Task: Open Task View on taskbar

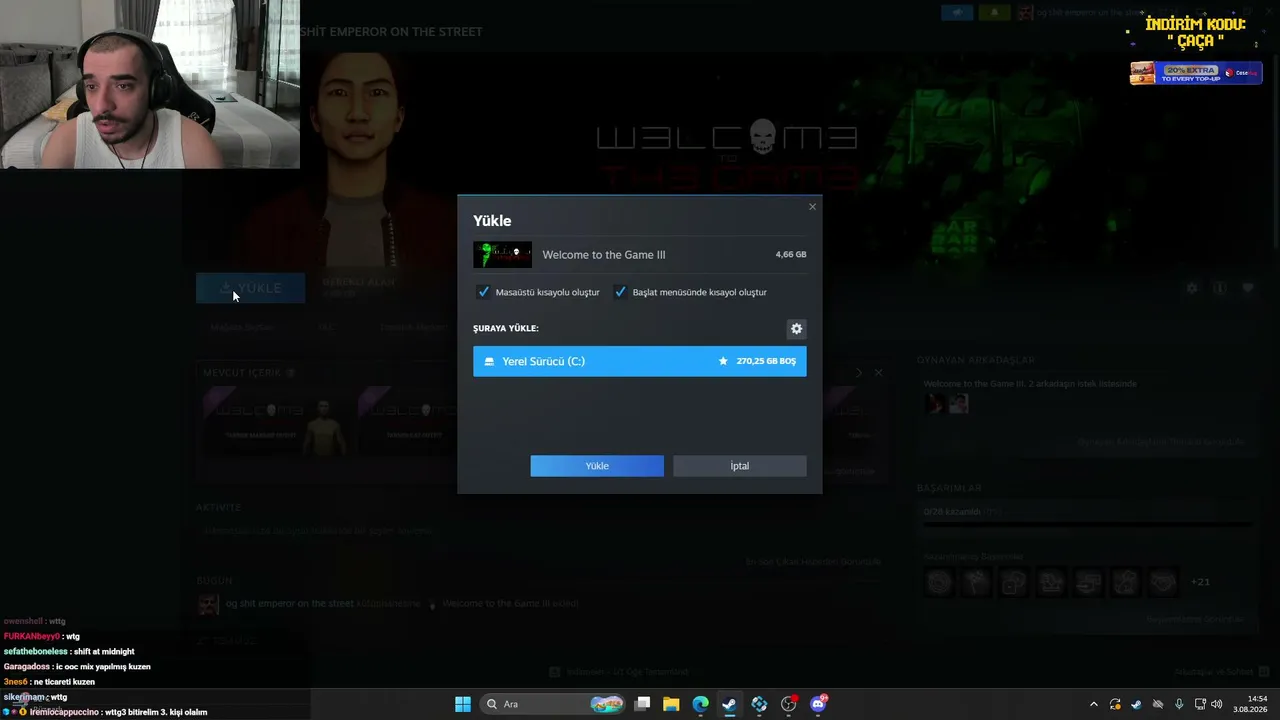Action: point(642,704)
